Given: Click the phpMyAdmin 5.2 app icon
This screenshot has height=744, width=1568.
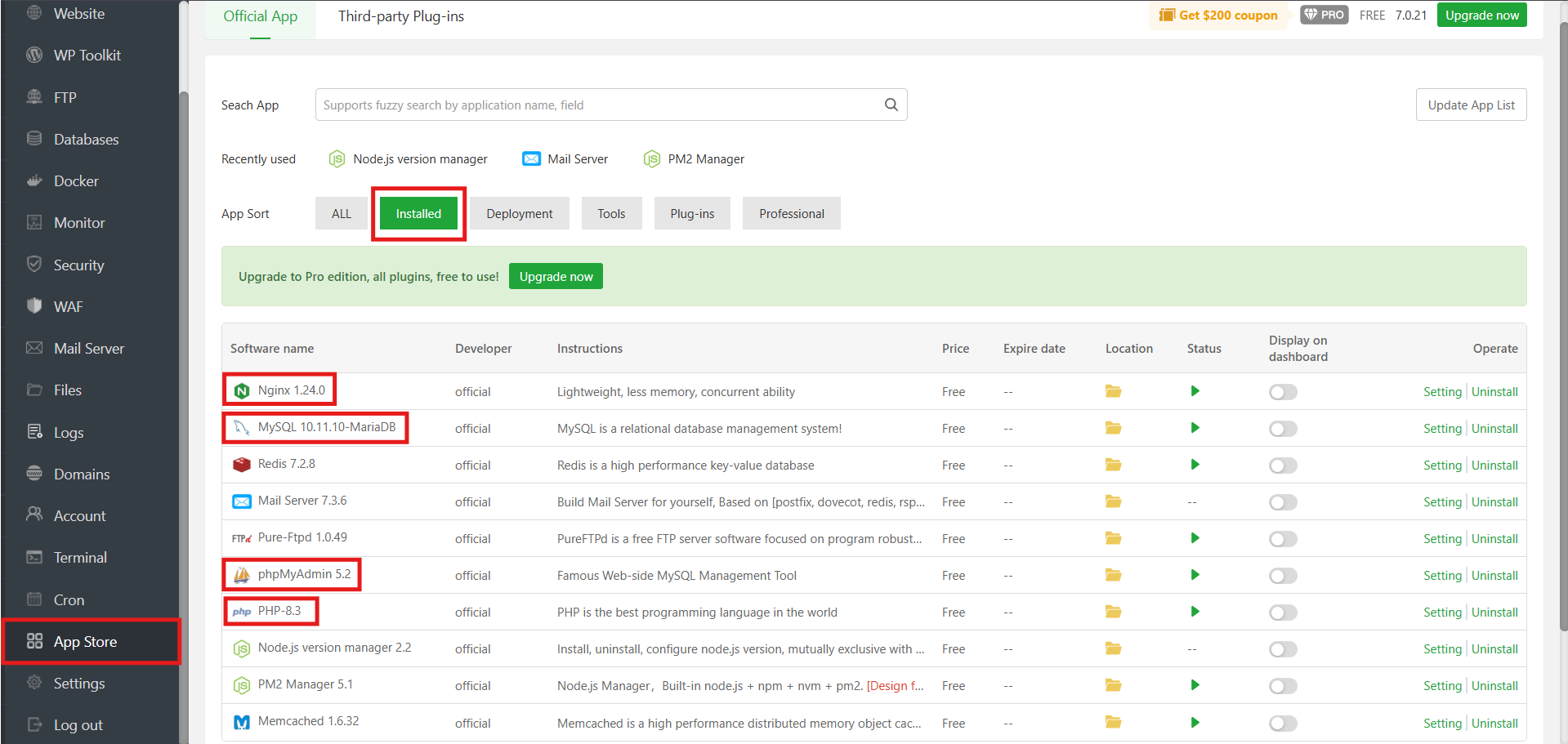Looking at the screenshot, I should point(241,574).
